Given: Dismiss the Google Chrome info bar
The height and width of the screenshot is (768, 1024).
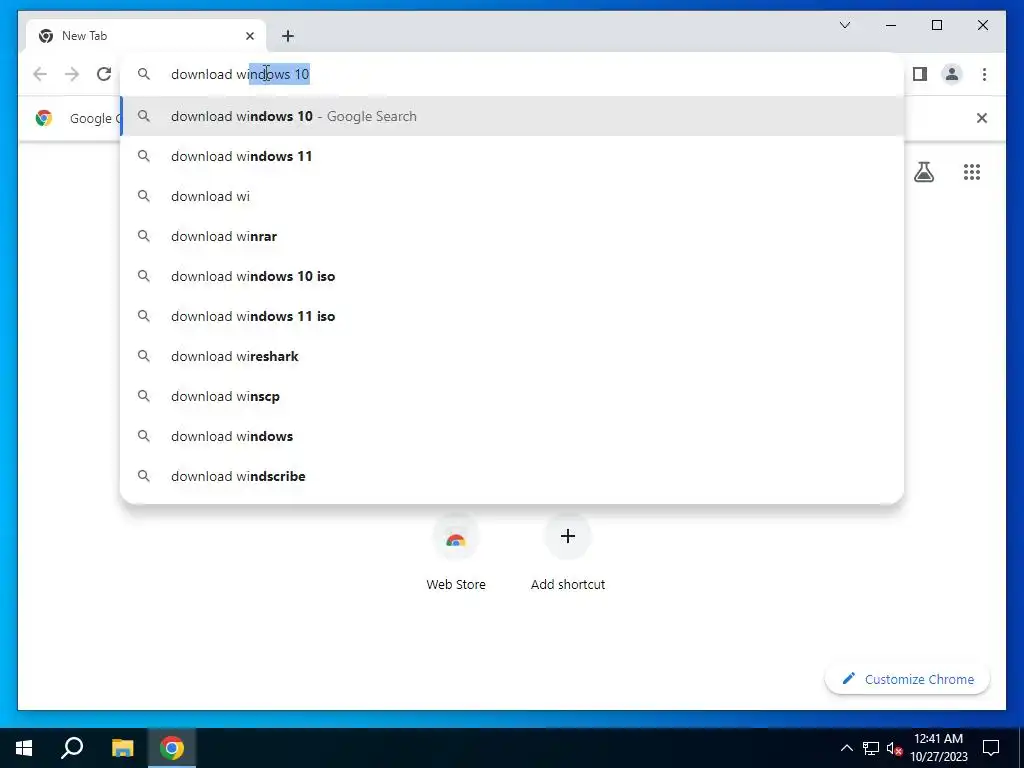Looking at the screenshot, I should [x=981, y=118].
